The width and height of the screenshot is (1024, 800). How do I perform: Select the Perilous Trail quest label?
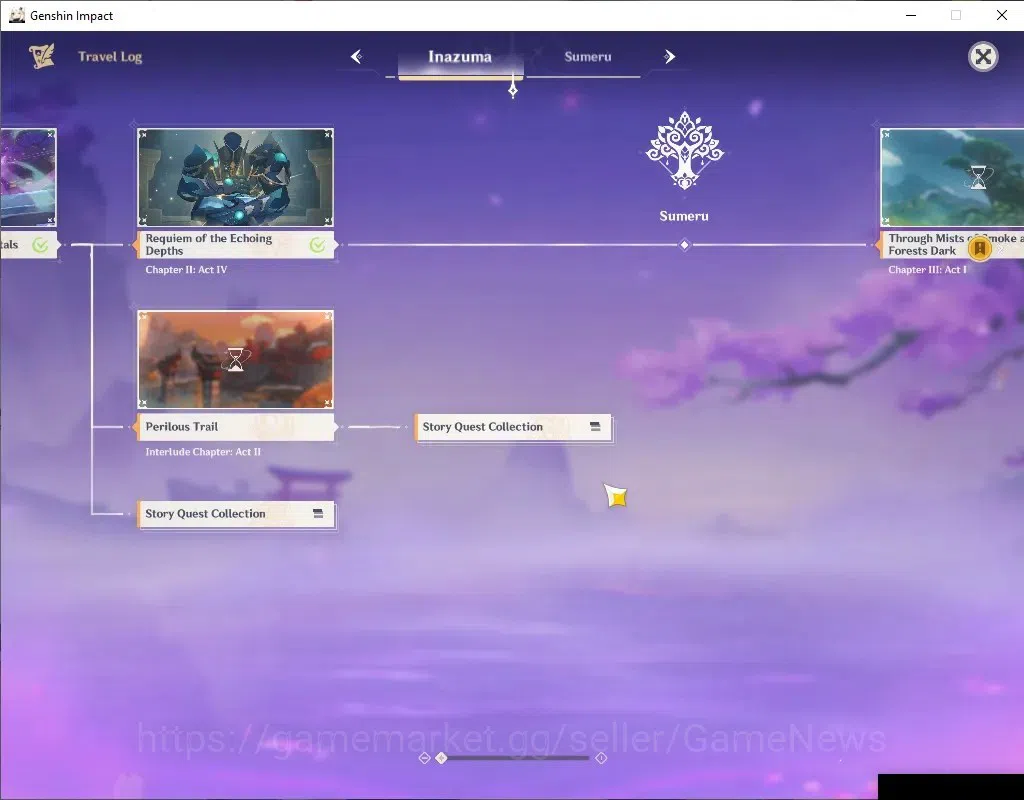click(235, 427)
